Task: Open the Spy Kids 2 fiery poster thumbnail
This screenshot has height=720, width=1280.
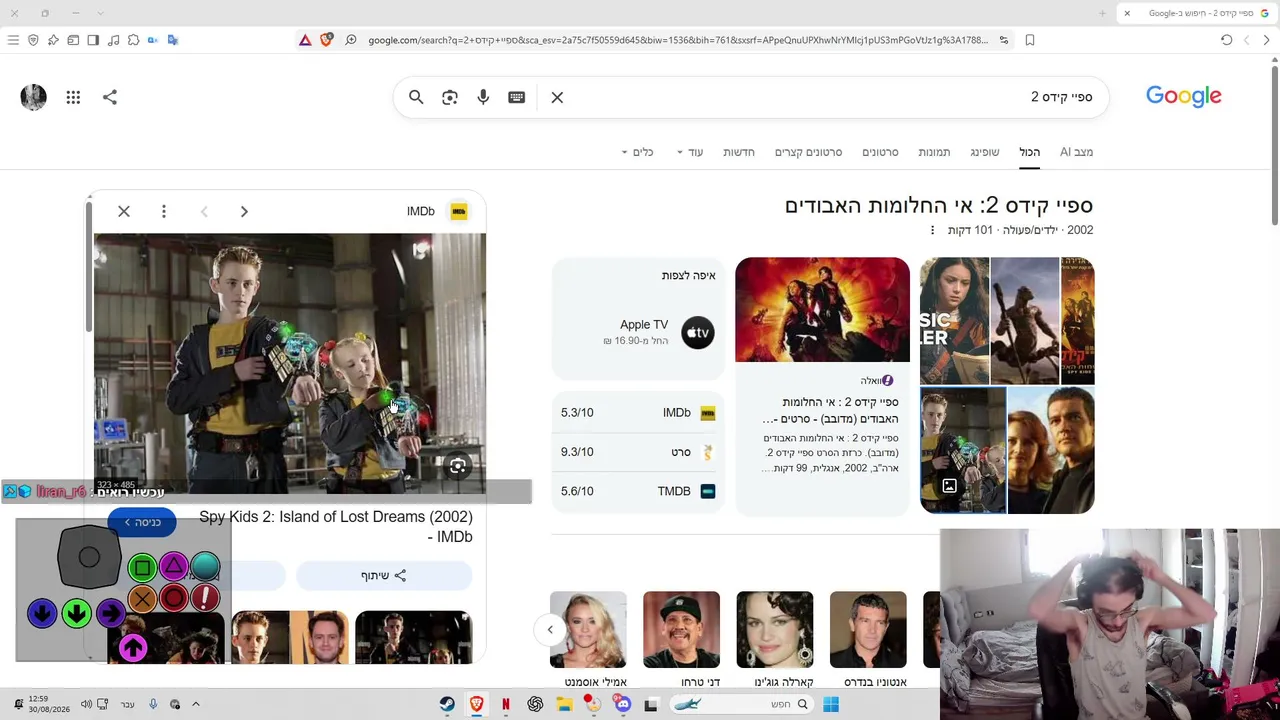Action: 822,310
